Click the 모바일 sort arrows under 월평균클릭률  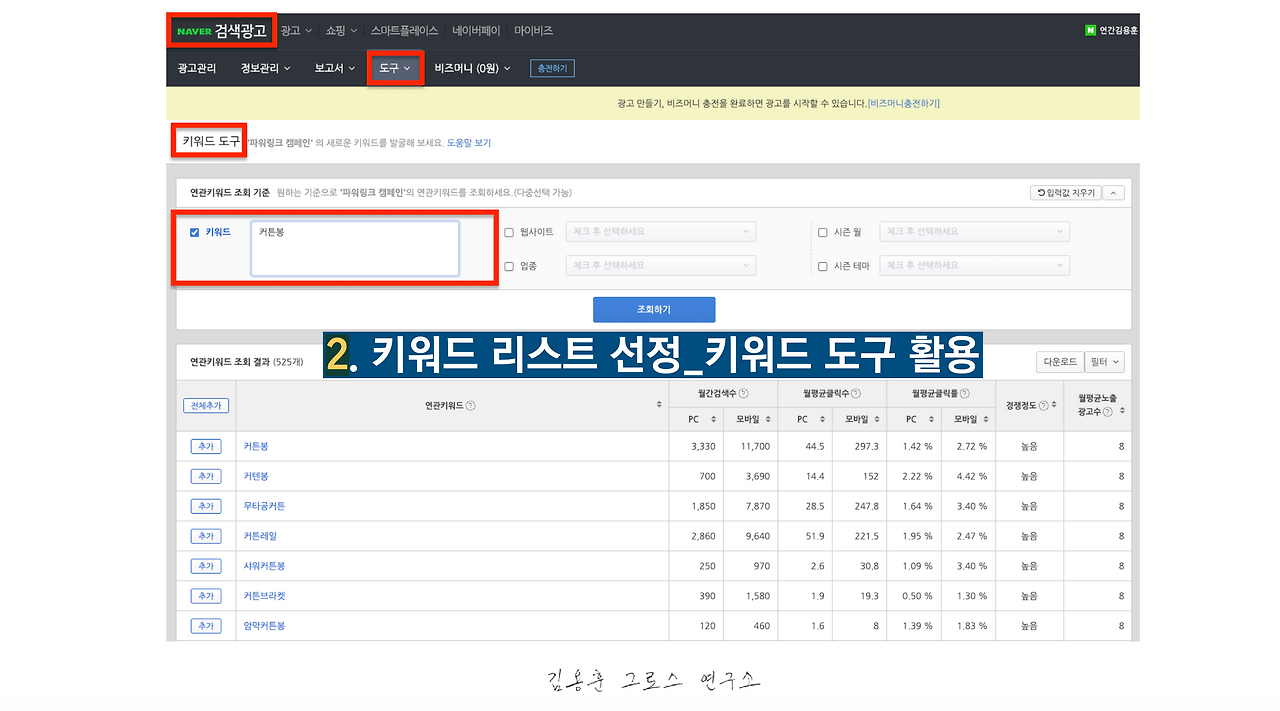987,419
